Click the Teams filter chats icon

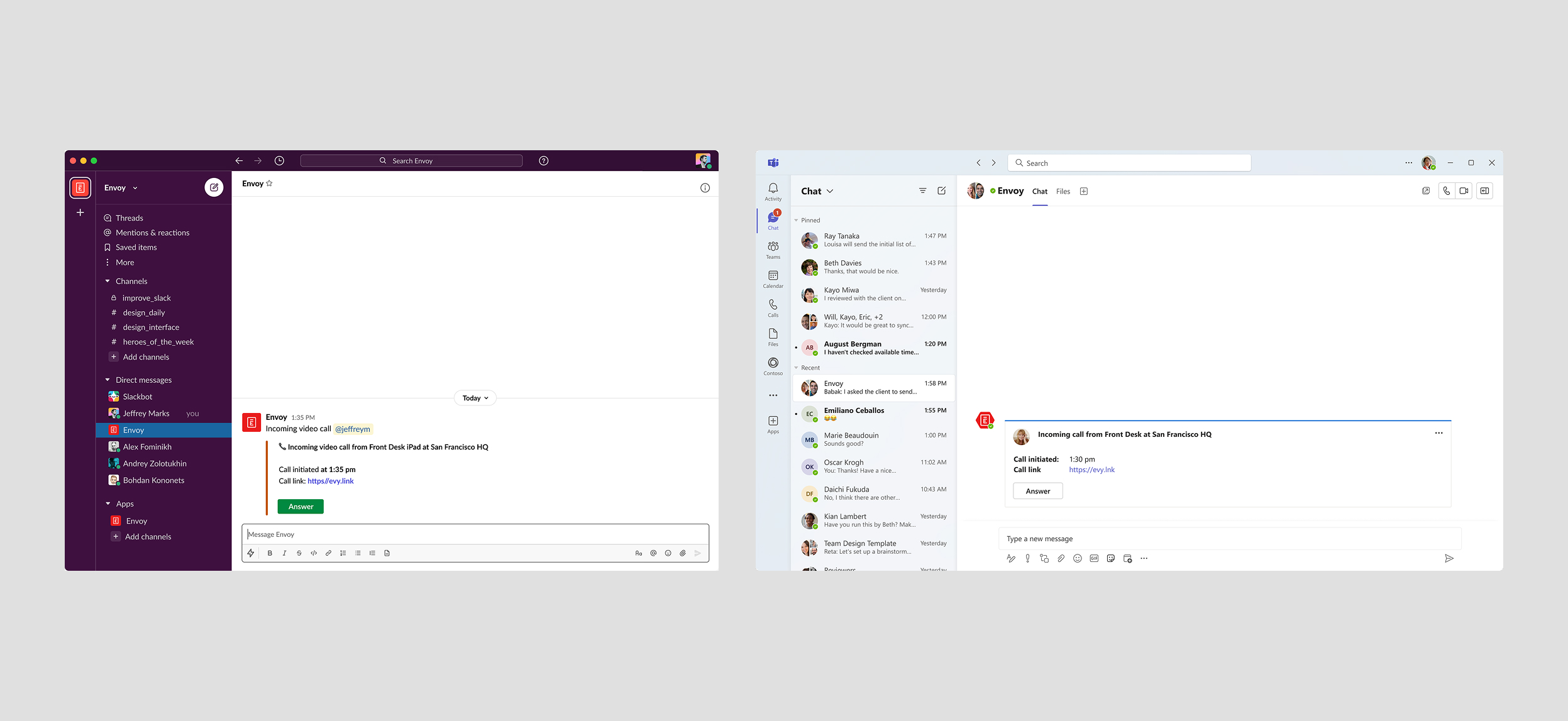pos(922,191)
